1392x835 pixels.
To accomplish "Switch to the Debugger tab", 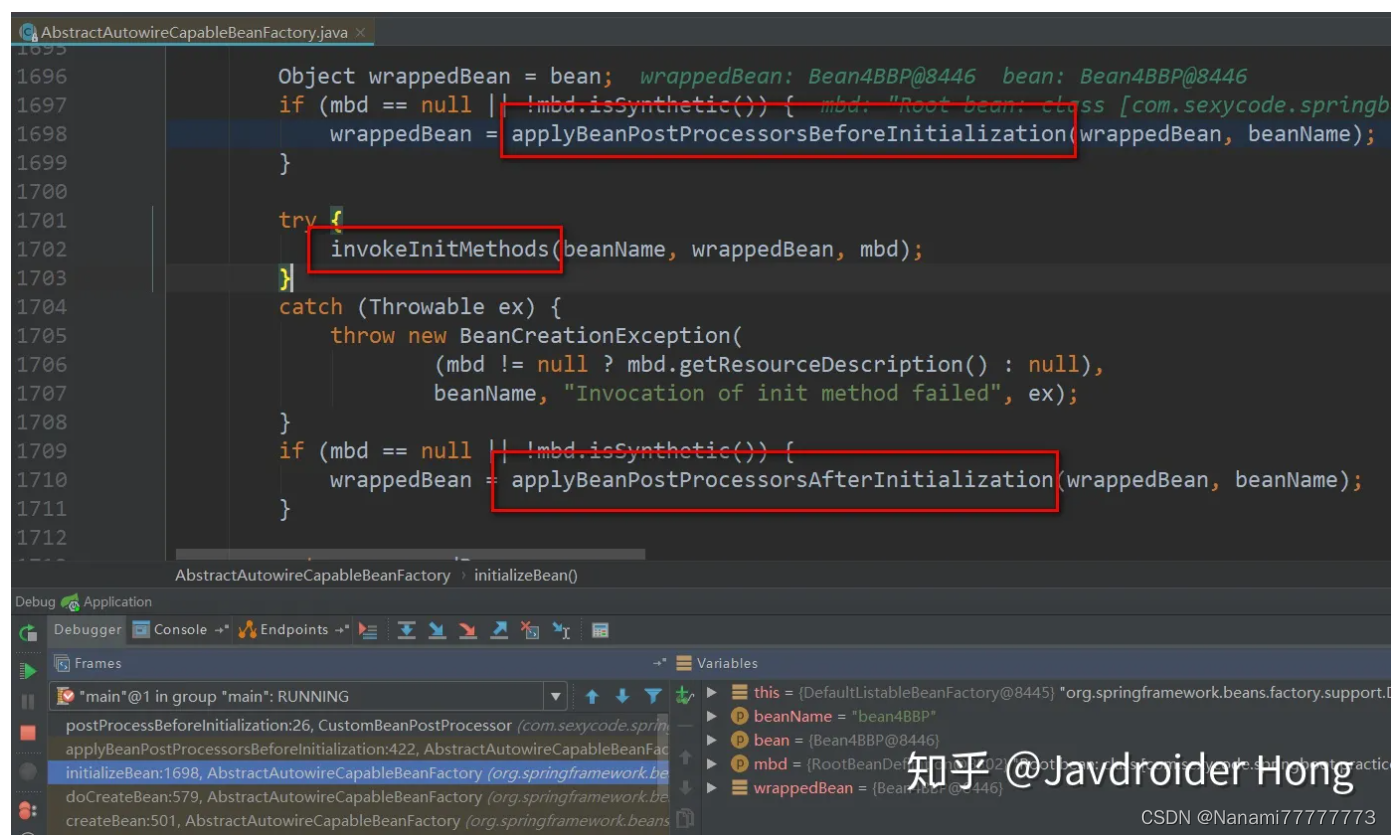I will click(x=87, y=630).
